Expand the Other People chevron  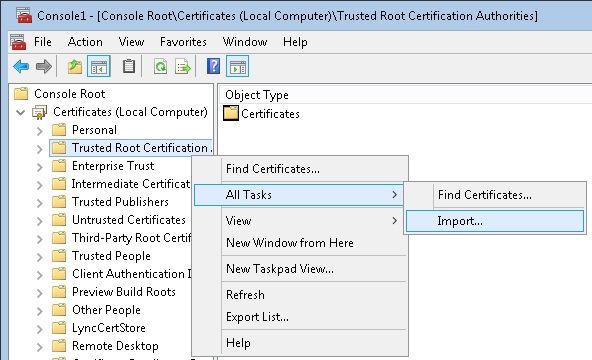[40, 311]
